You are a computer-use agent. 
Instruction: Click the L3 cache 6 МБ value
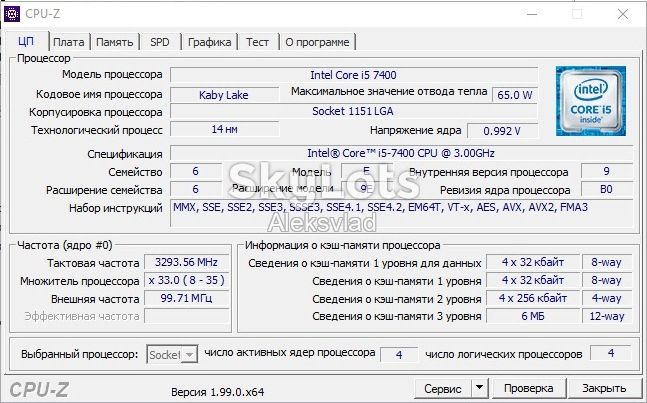coord(532,316)
